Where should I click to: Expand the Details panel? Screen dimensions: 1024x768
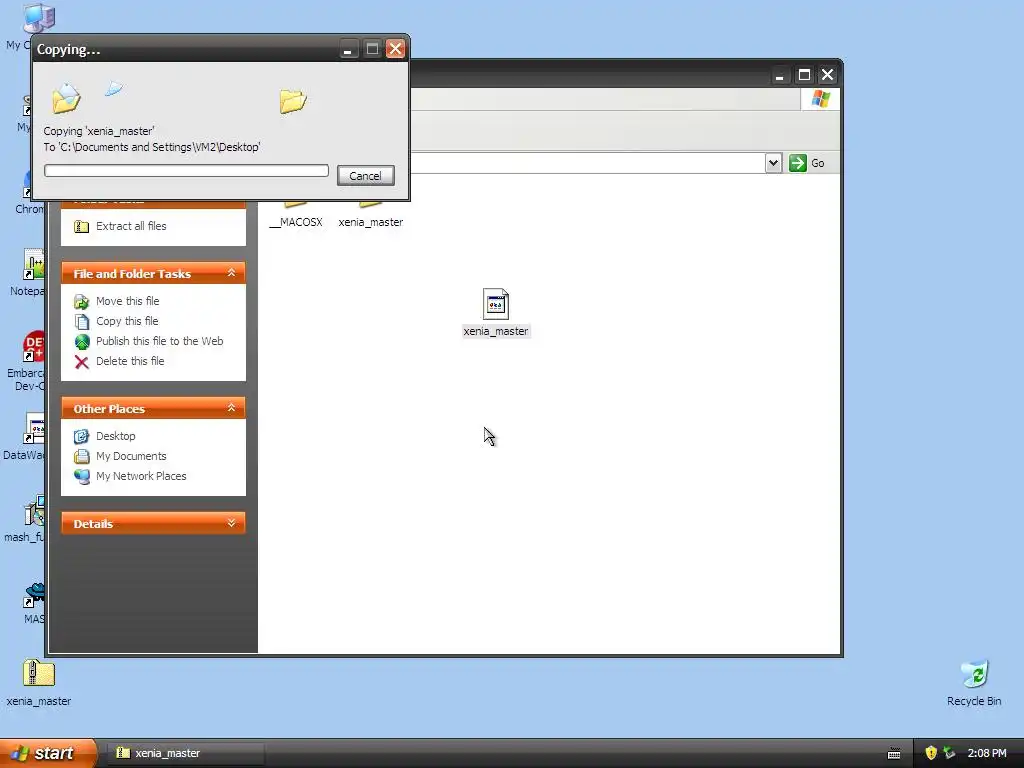231,523
